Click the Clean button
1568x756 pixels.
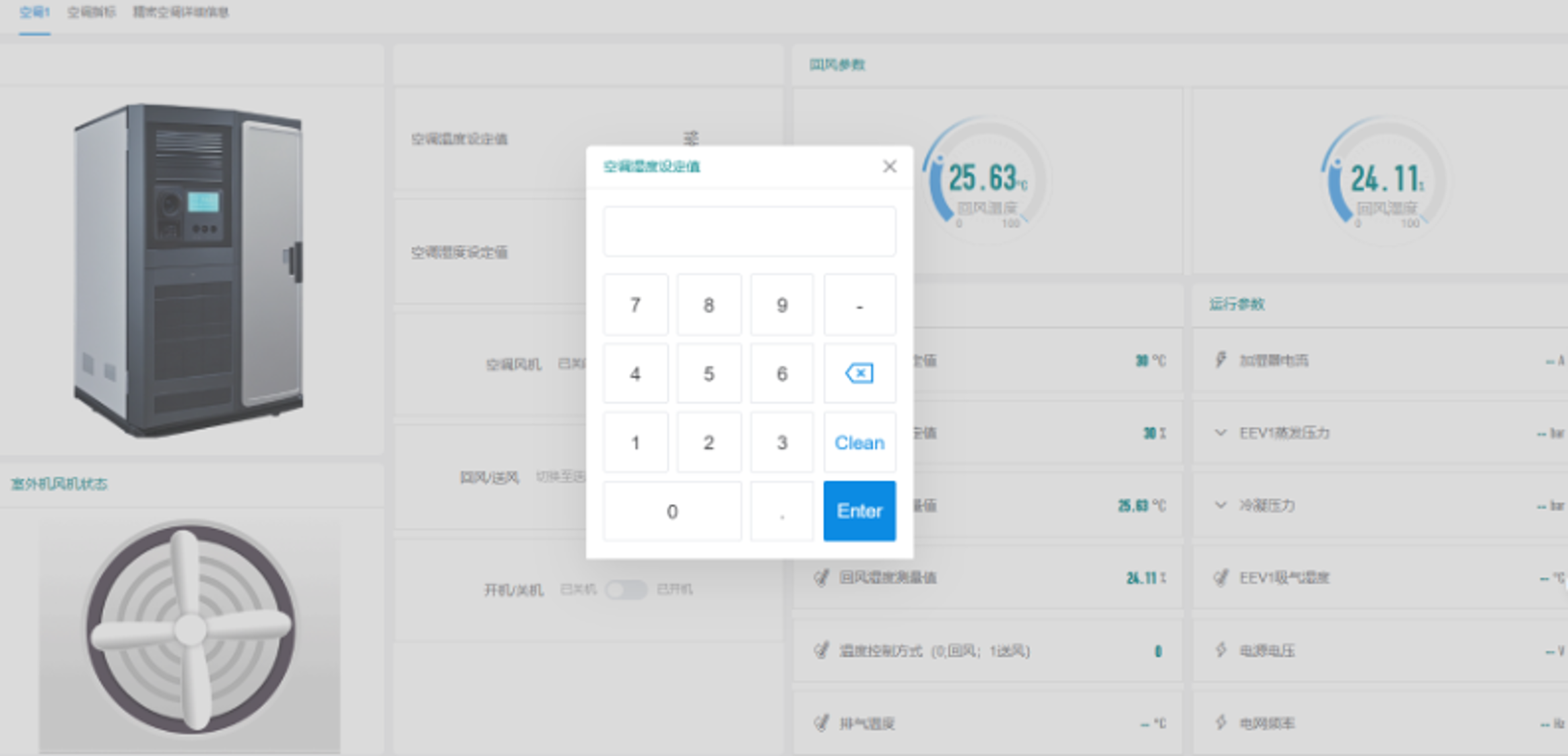tap(859, 442)
